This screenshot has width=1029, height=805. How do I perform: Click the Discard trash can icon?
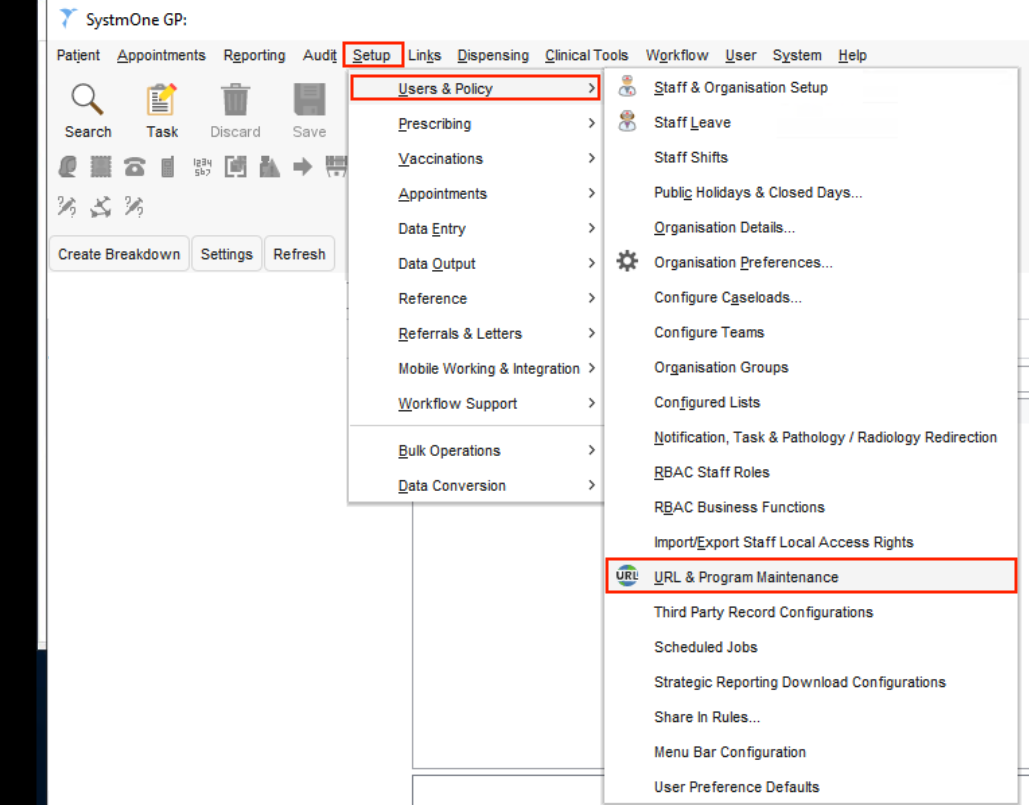[x=235, y=100]
